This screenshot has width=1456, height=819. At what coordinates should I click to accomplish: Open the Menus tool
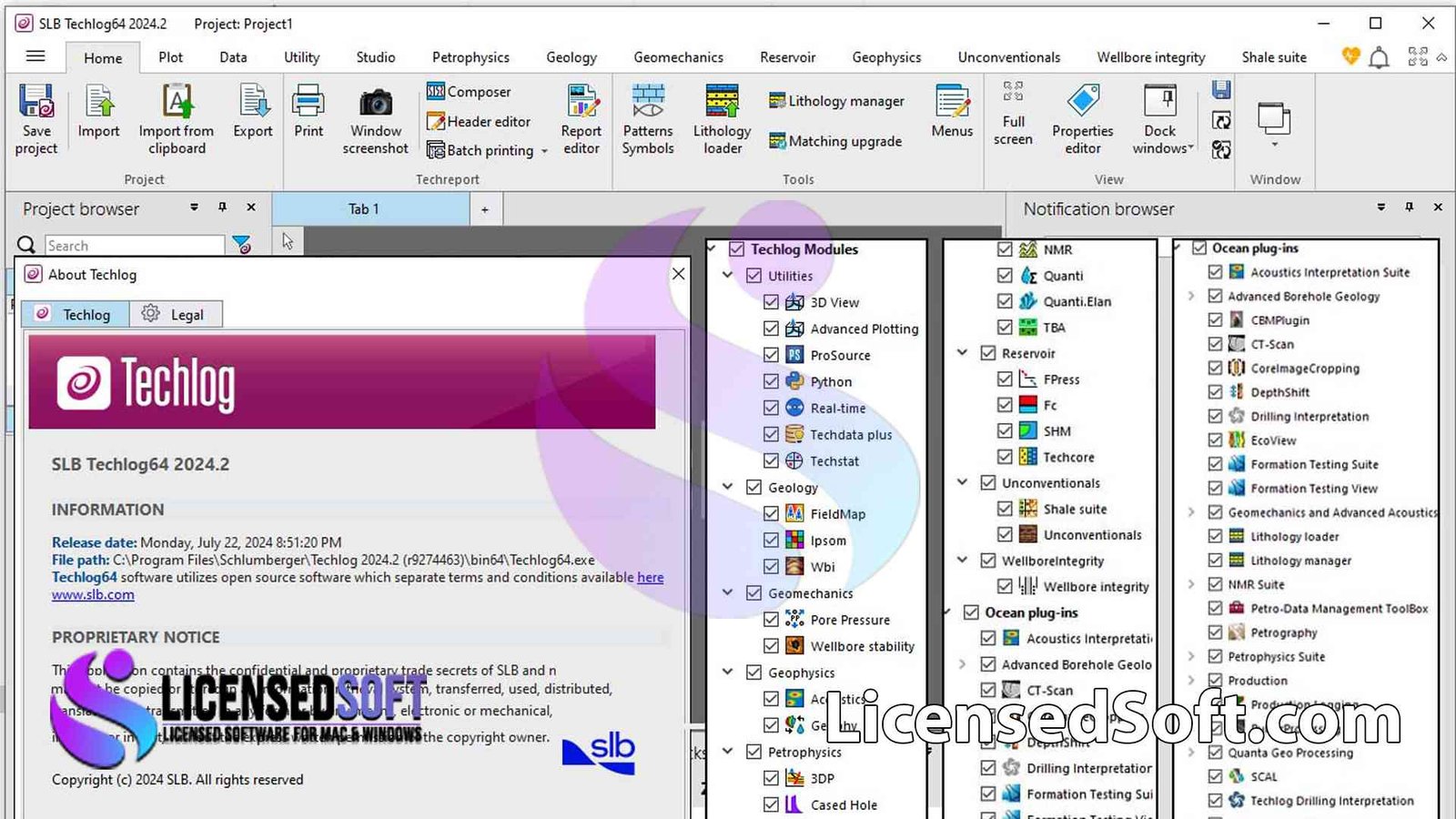click(x=953, y=111)
